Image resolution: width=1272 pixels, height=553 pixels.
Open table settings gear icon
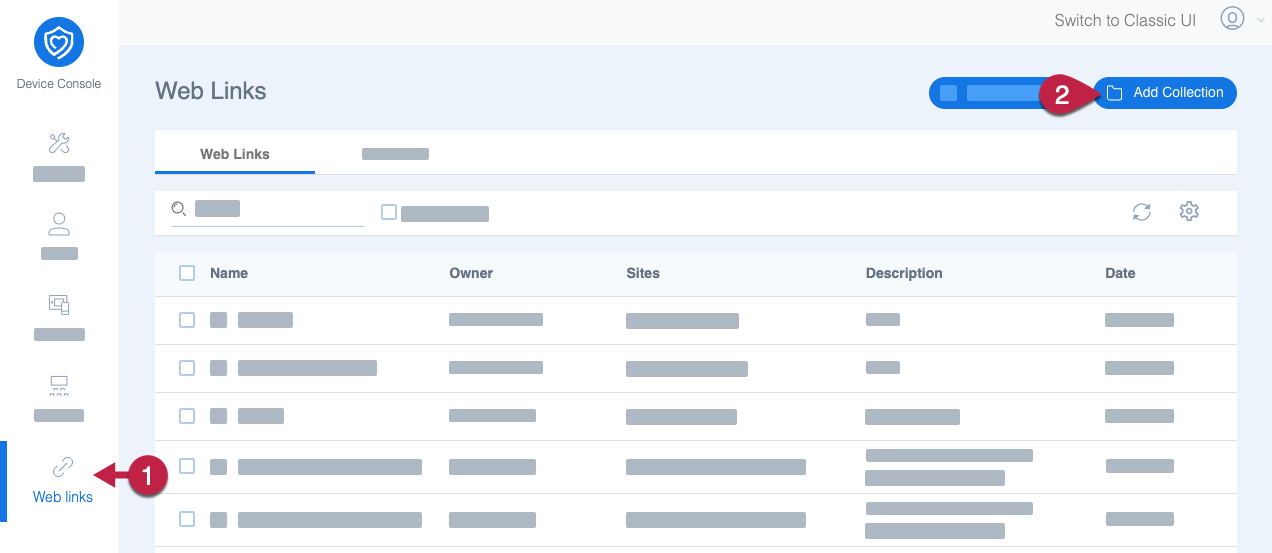[x=1189, y=211]
